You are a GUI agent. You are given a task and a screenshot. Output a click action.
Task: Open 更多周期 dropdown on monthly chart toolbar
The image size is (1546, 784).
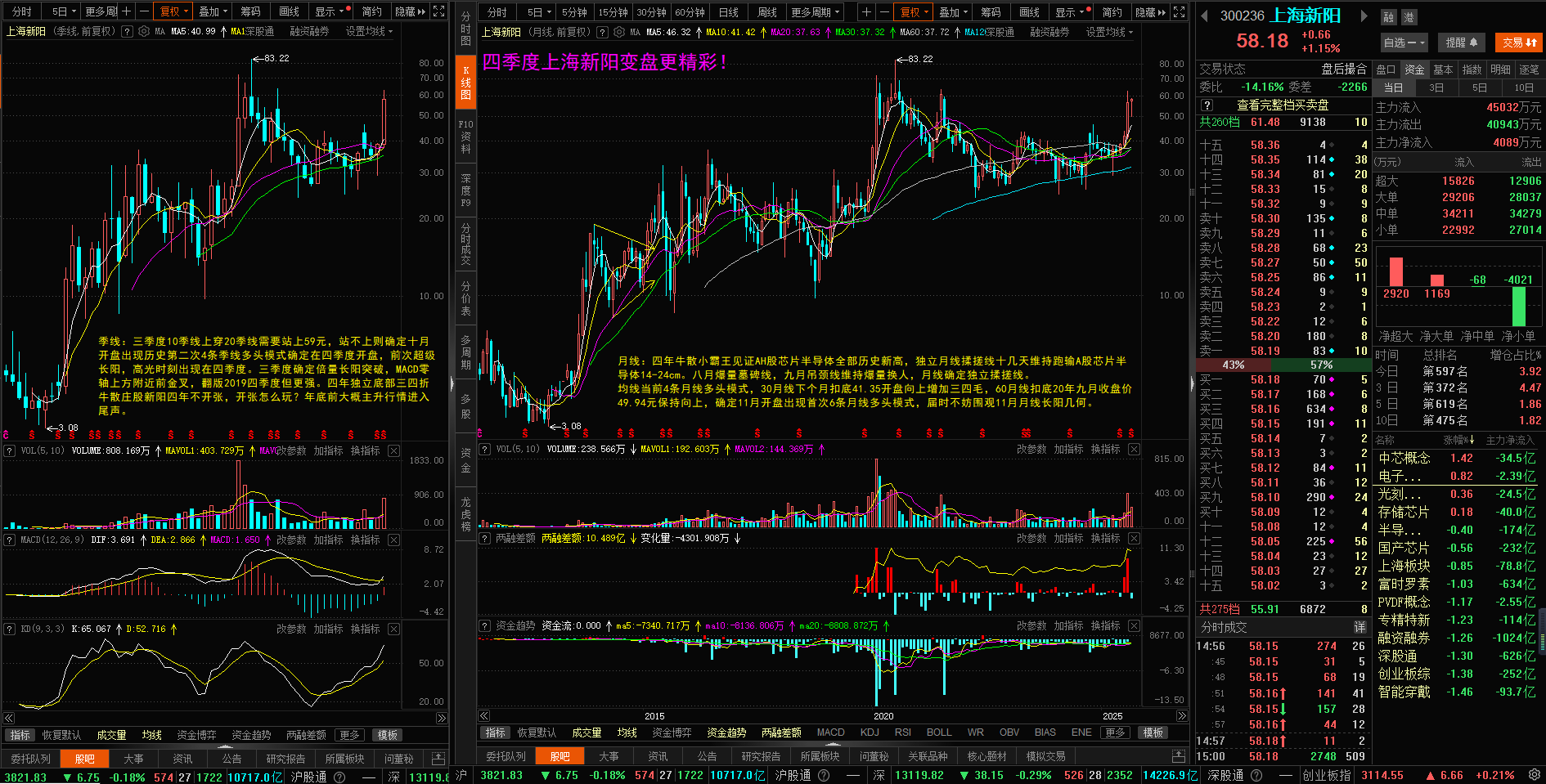point(816,11)
